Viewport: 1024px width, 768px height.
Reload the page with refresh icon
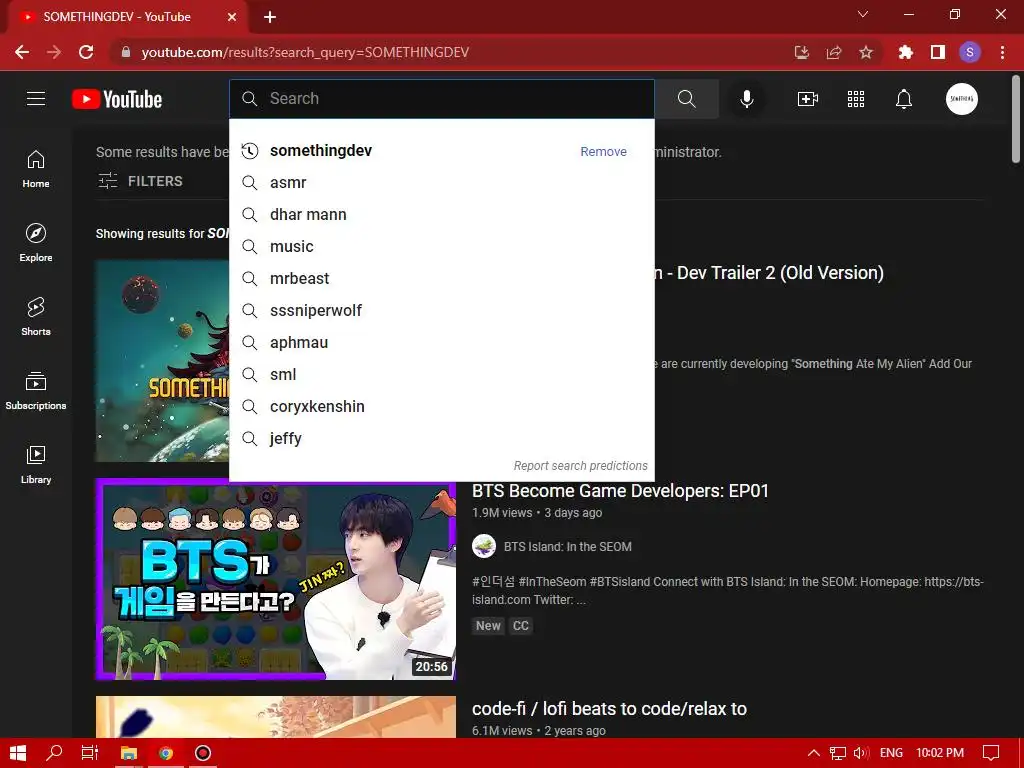pos(86,52)
